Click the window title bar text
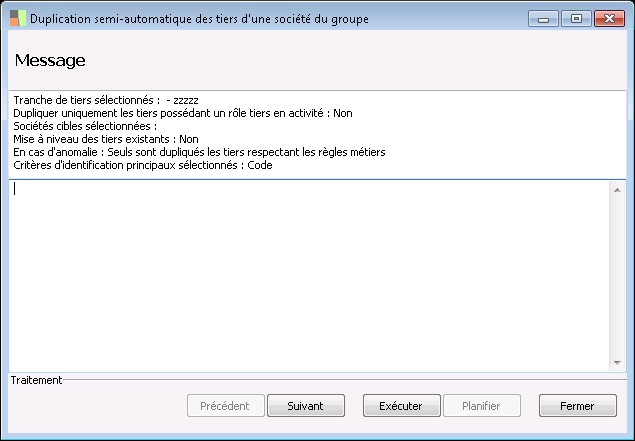This screenshot has width=635, height=441. coord(200,18)
